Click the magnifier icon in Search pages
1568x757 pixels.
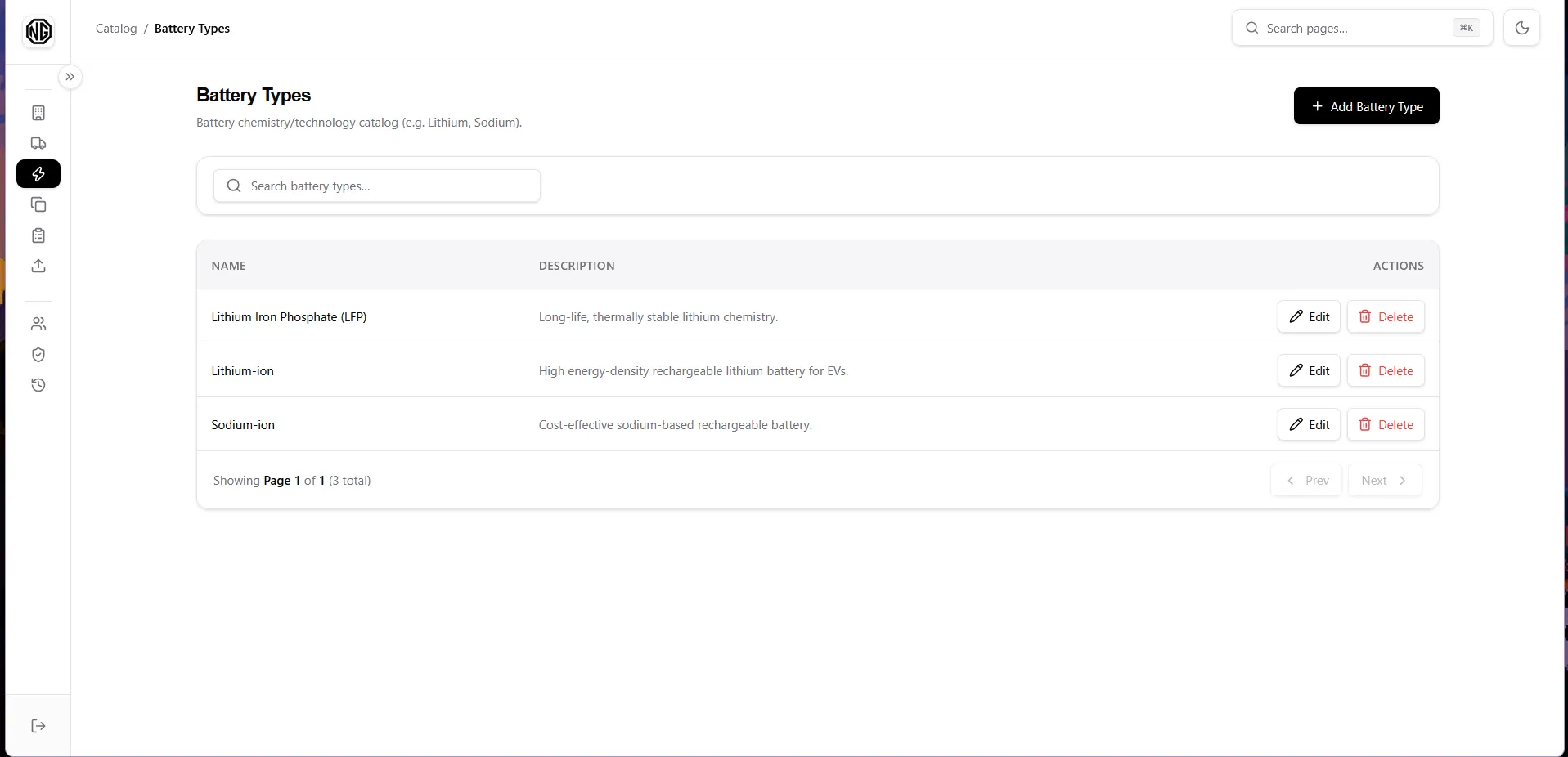point(1252,28)
